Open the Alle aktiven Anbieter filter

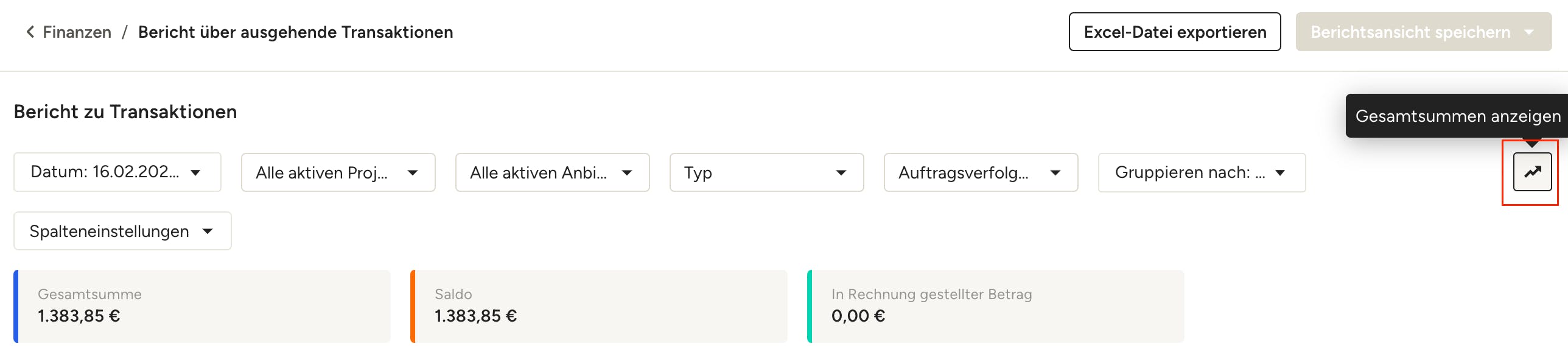[x=552, y=172]
